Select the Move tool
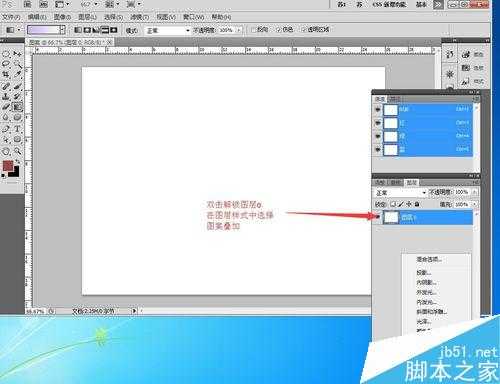This screenshot has height=384, width=500. (17, 54)
